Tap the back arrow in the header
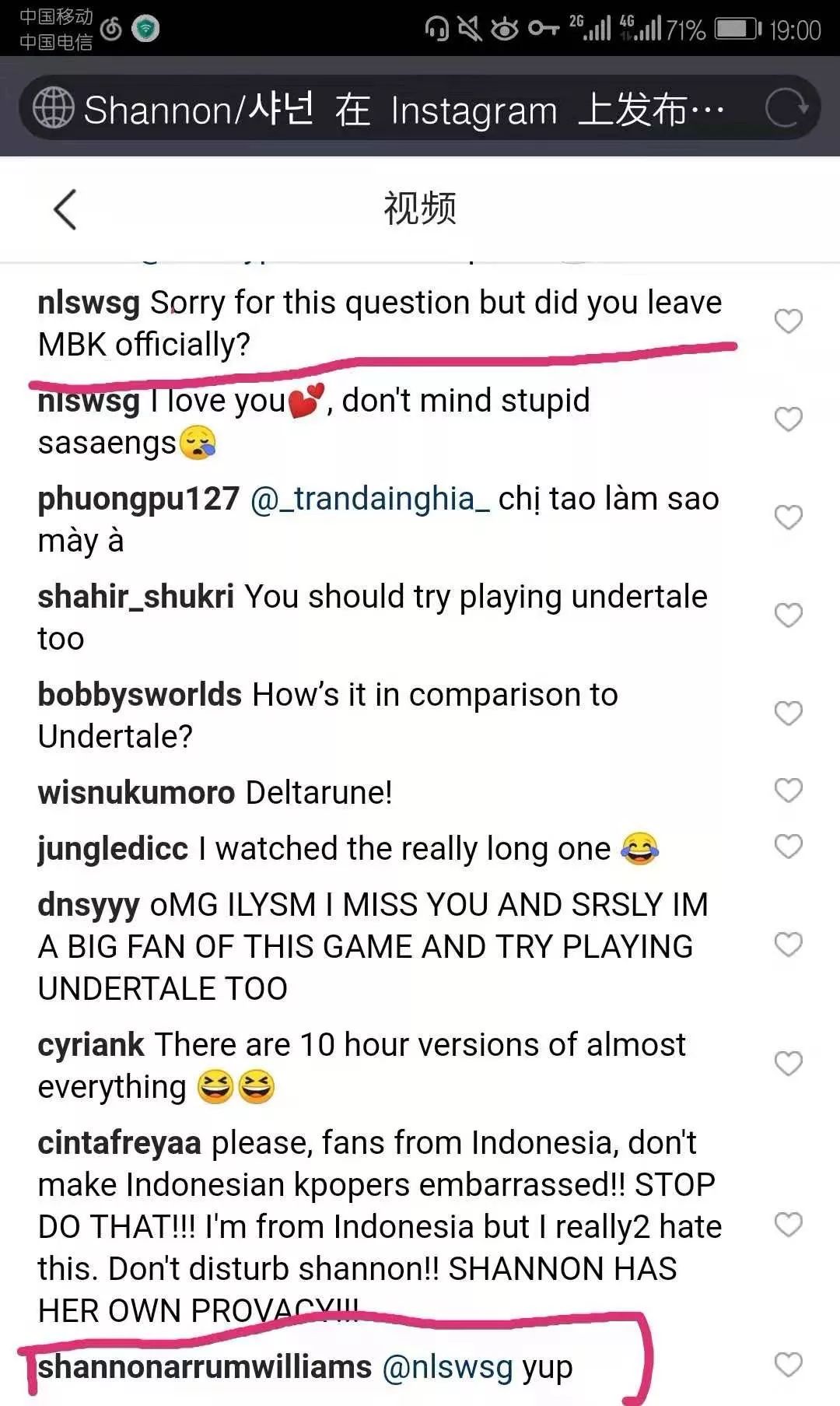This screenshot has width=840, height=1406. 65,209
